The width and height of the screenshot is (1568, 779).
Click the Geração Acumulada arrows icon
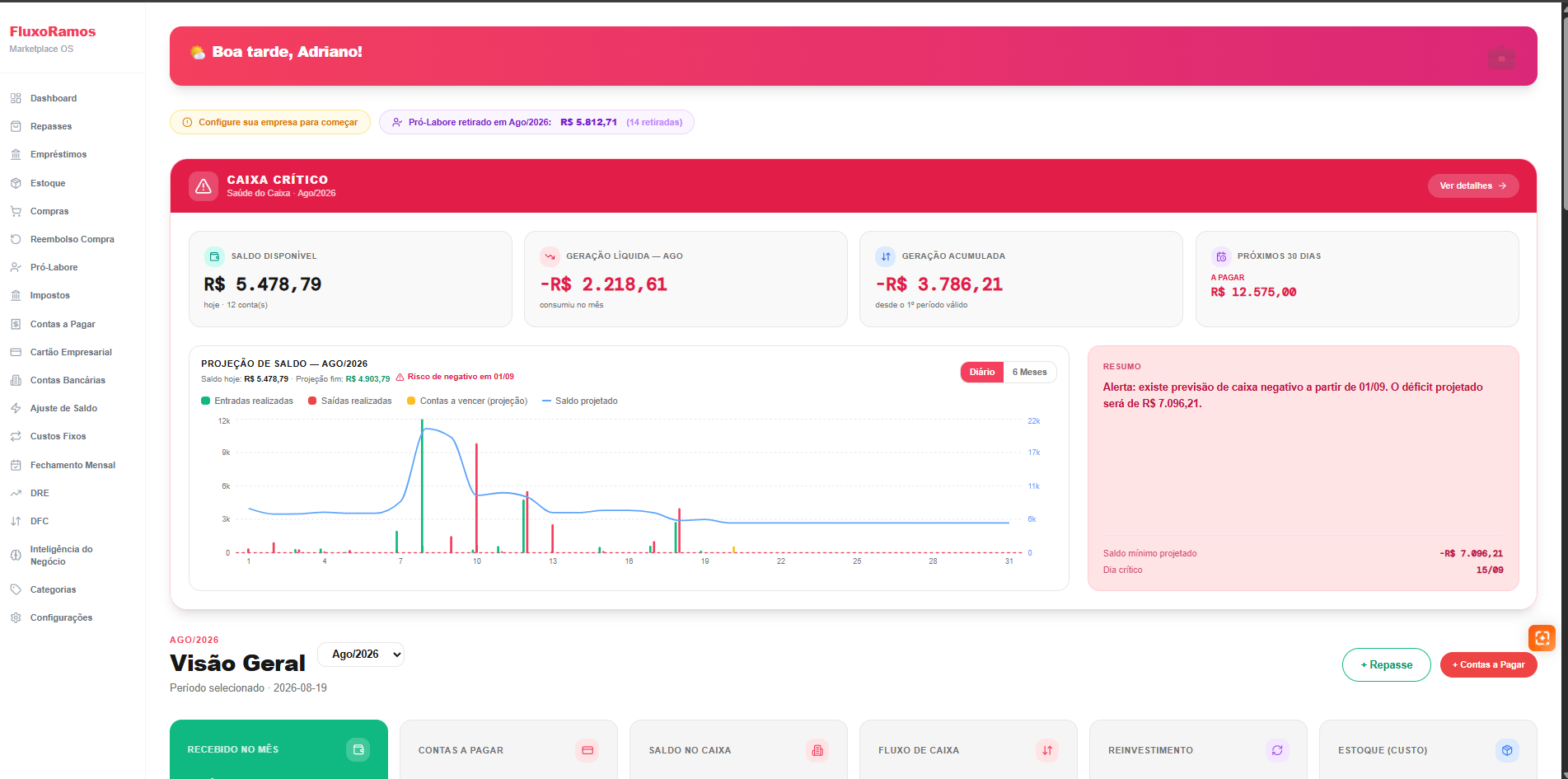point(885,256)
